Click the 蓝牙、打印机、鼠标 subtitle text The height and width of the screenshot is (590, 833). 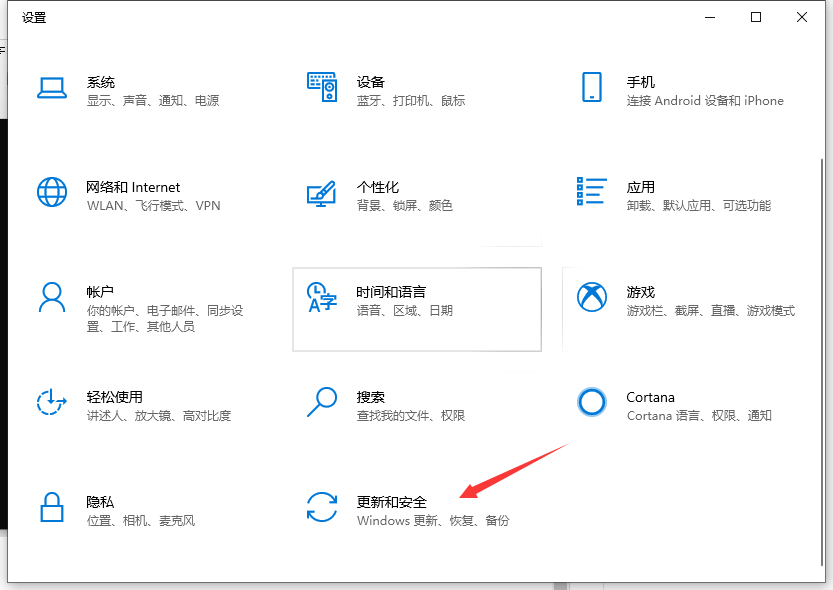[413, 100]
